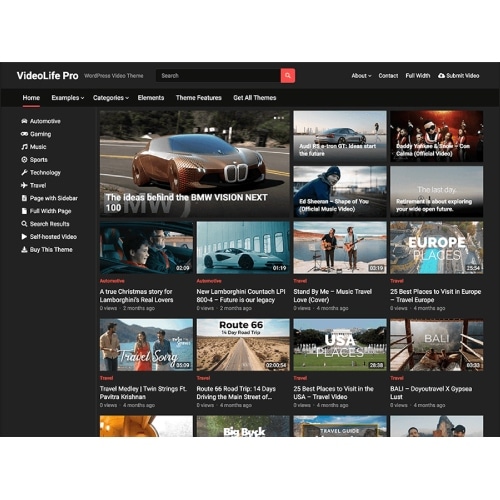The height and width of the screenshot is (500, 500).
Task: Click the last featured slider dot
Action: pos(283,118)
